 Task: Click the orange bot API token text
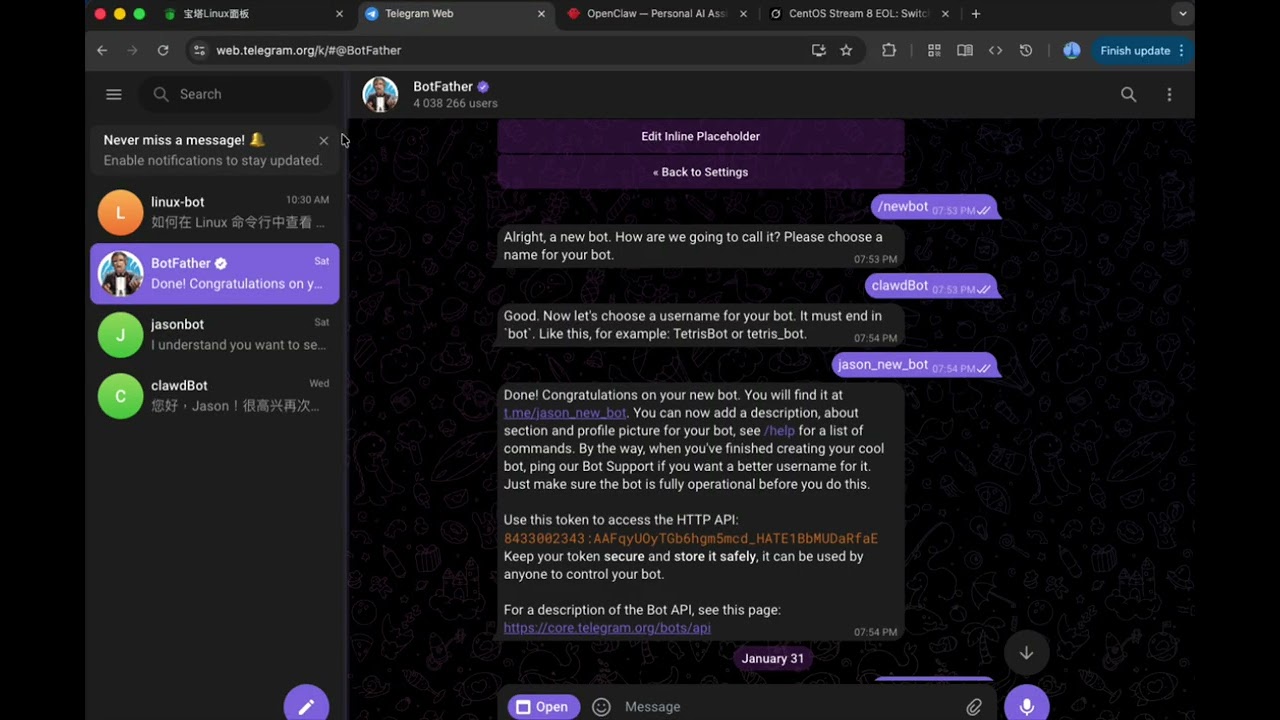click(690, 539)
